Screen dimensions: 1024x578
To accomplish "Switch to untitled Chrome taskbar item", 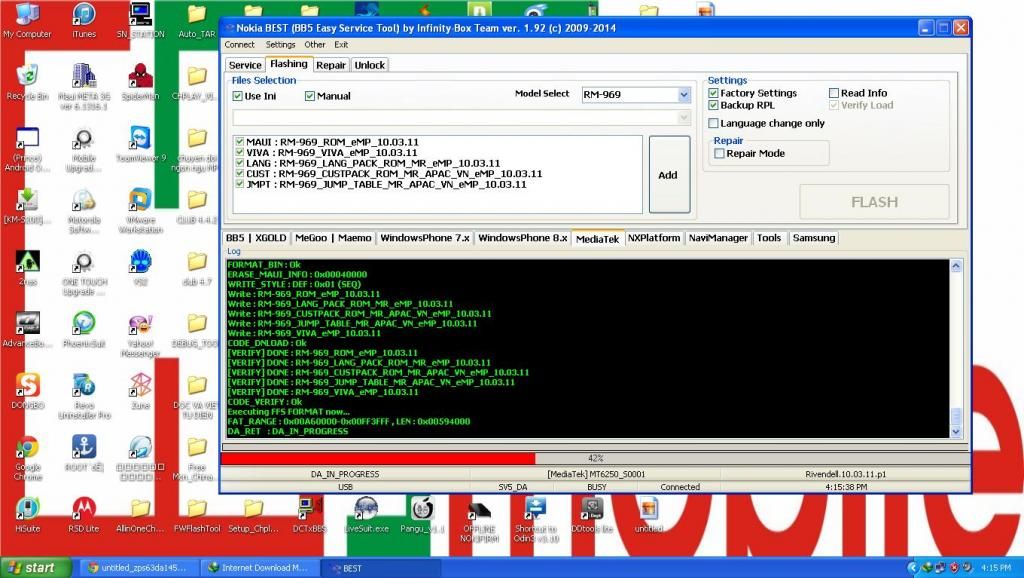I will coord(140,568).
